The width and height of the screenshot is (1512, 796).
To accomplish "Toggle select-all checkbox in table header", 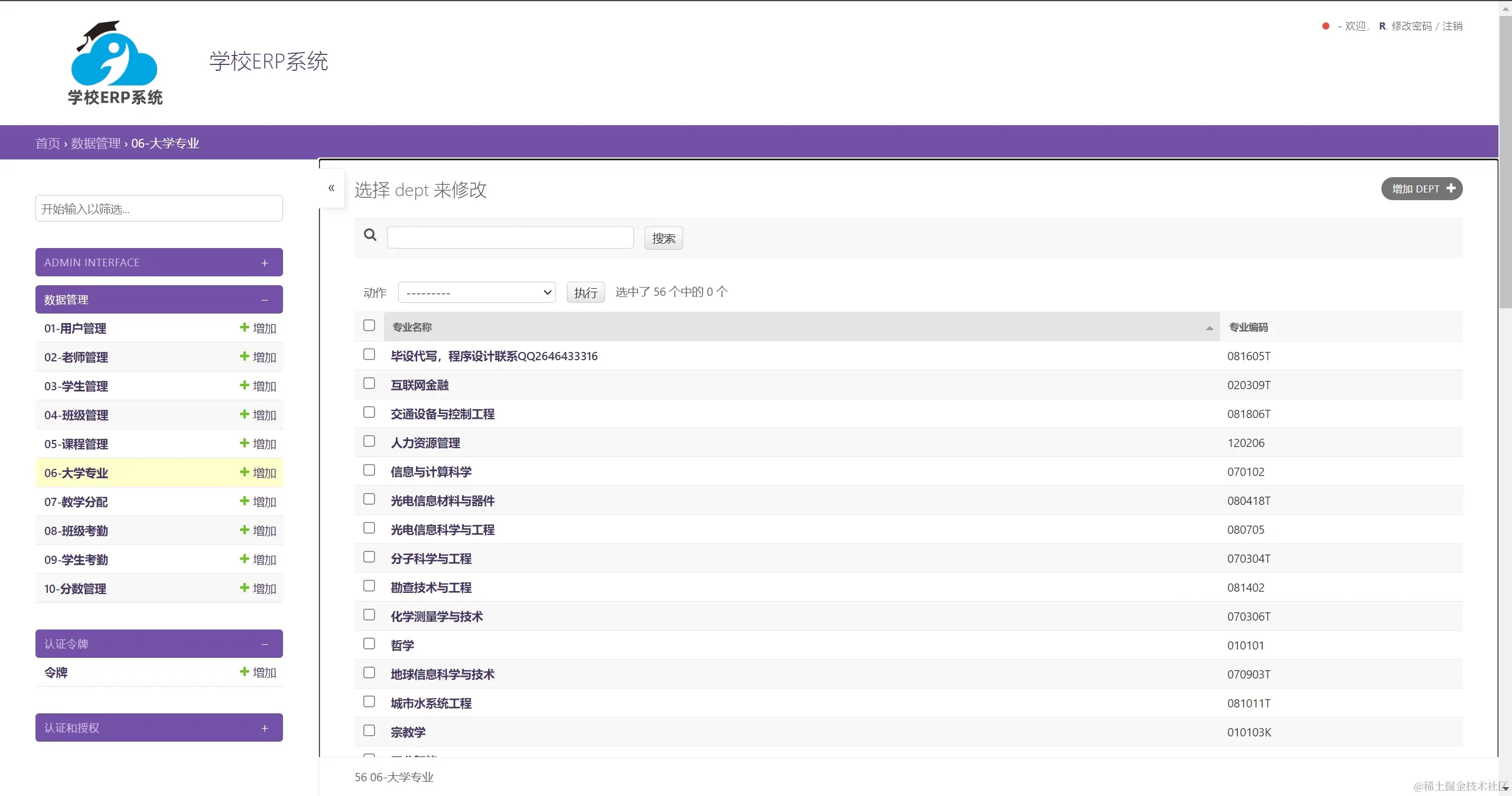I will coord(369,325).
